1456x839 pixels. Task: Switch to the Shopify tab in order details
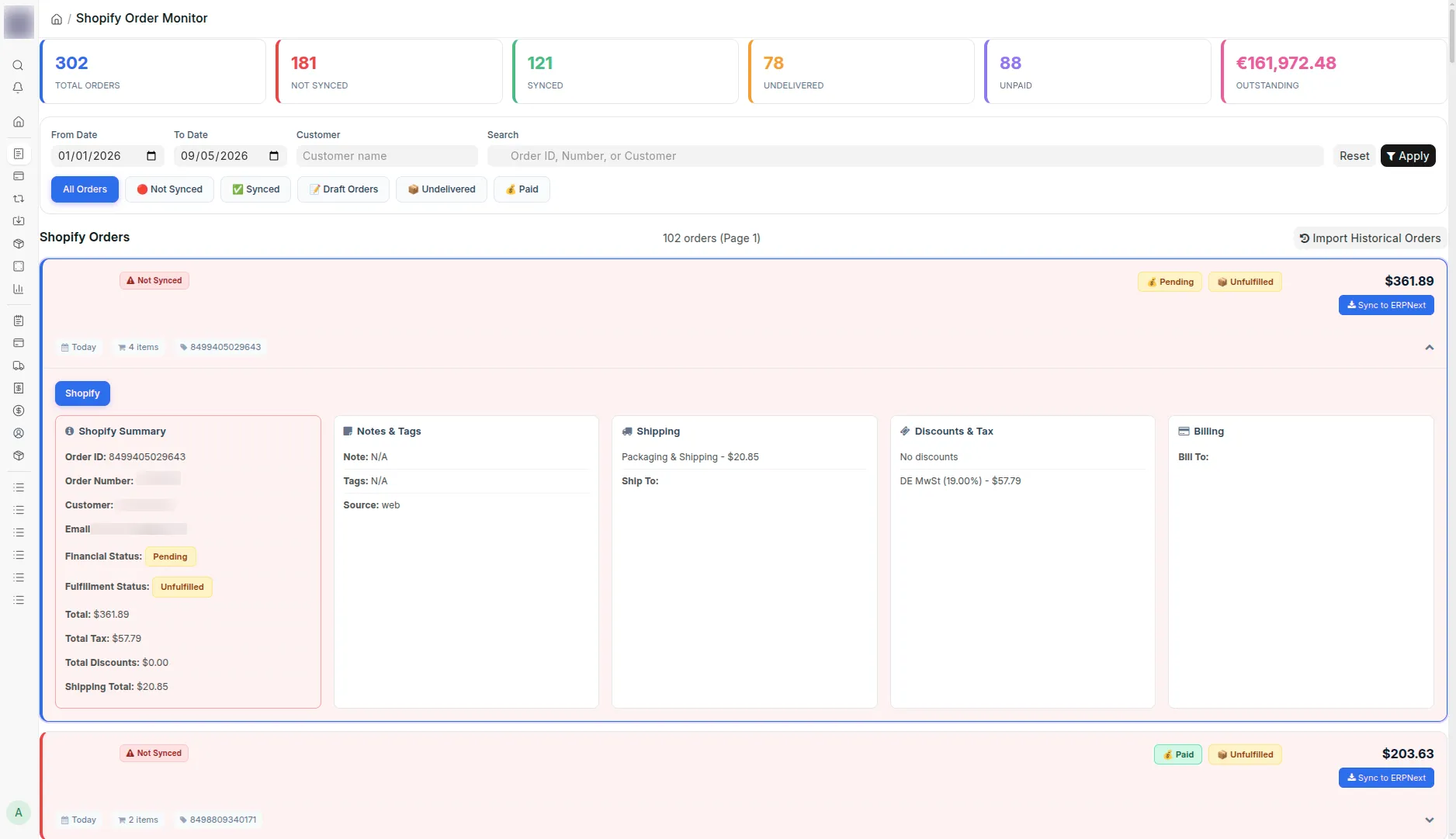[x=82, y=393]
